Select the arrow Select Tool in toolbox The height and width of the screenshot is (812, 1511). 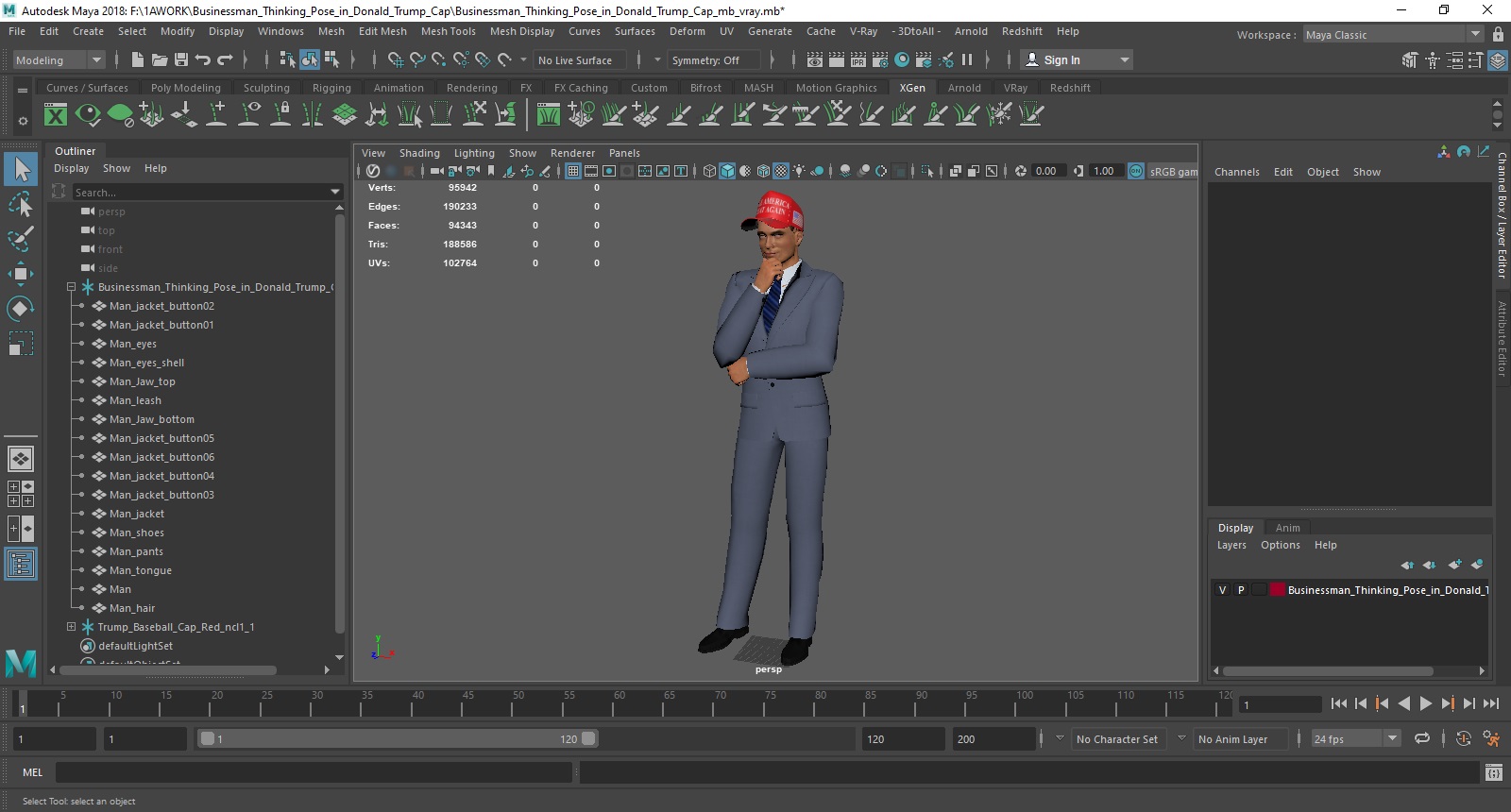[21, 169]
